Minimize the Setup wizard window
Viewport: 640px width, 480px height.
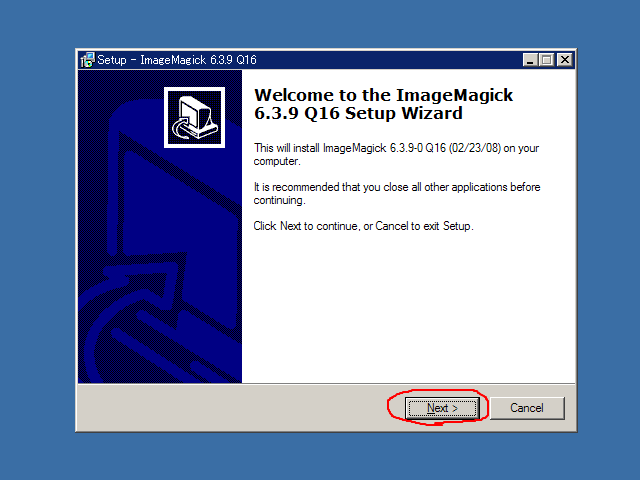(530, 60)
